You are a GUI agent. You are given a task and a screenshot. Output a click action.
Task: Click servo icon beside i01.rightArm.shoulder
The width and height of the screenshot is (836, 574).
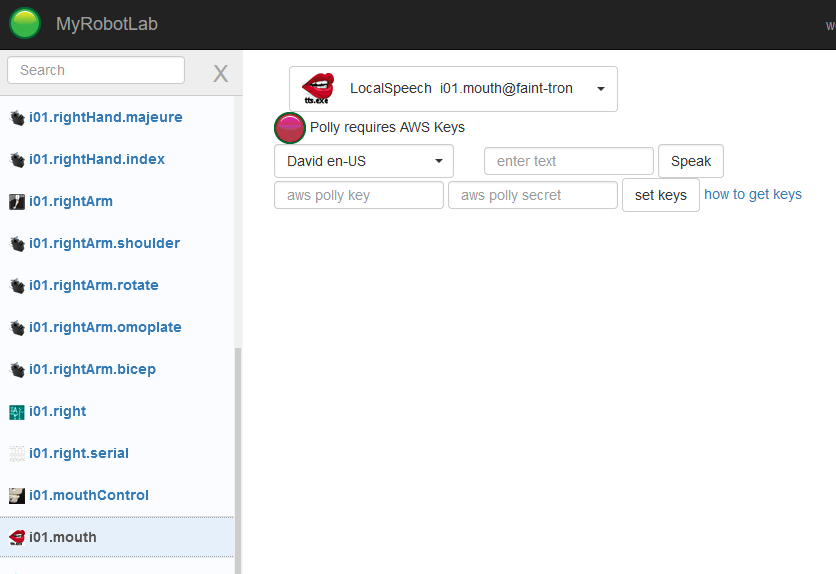(17, 244)
